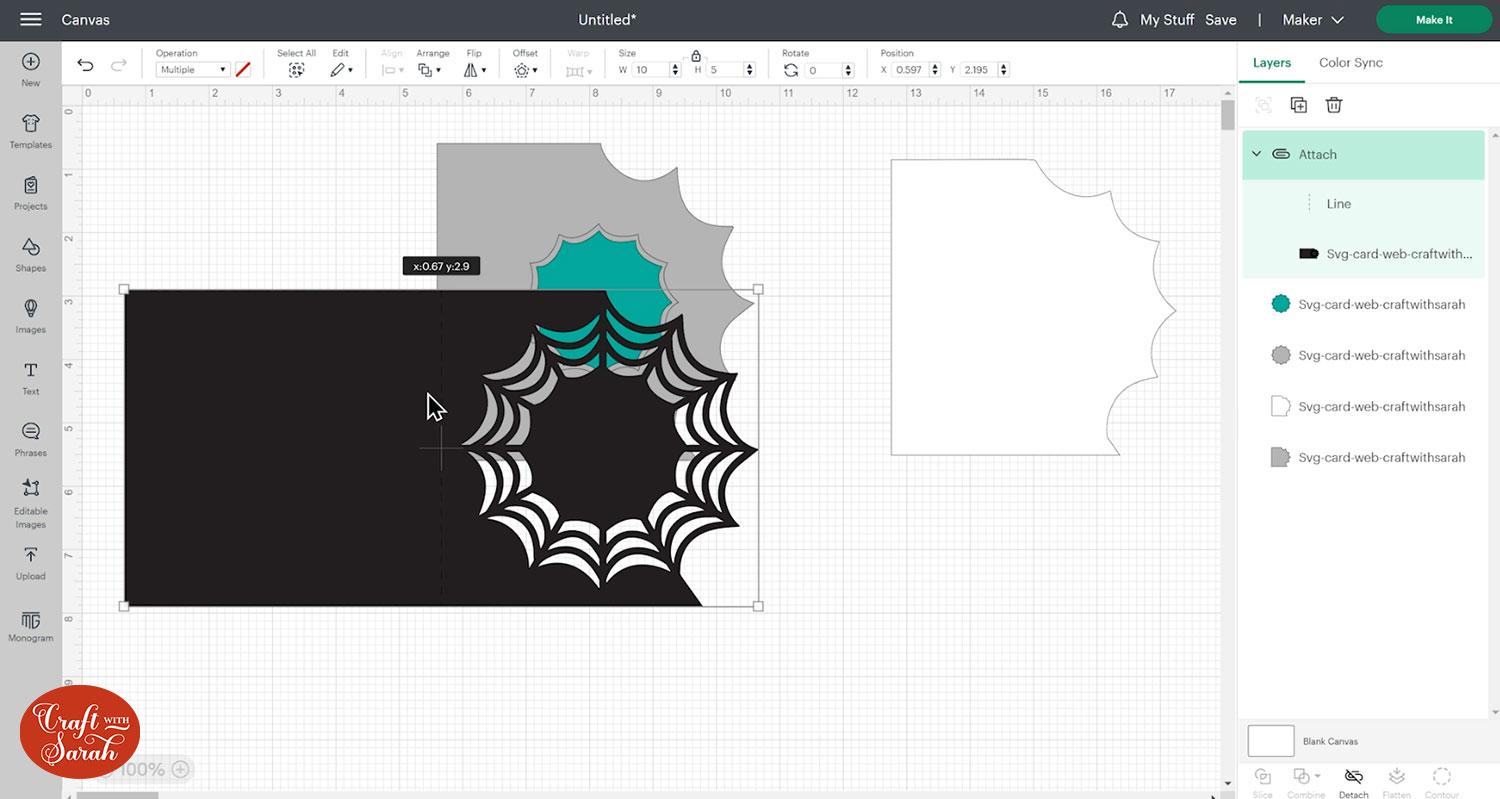
Task: Click the Make It button
Action: click(1434, 20)
